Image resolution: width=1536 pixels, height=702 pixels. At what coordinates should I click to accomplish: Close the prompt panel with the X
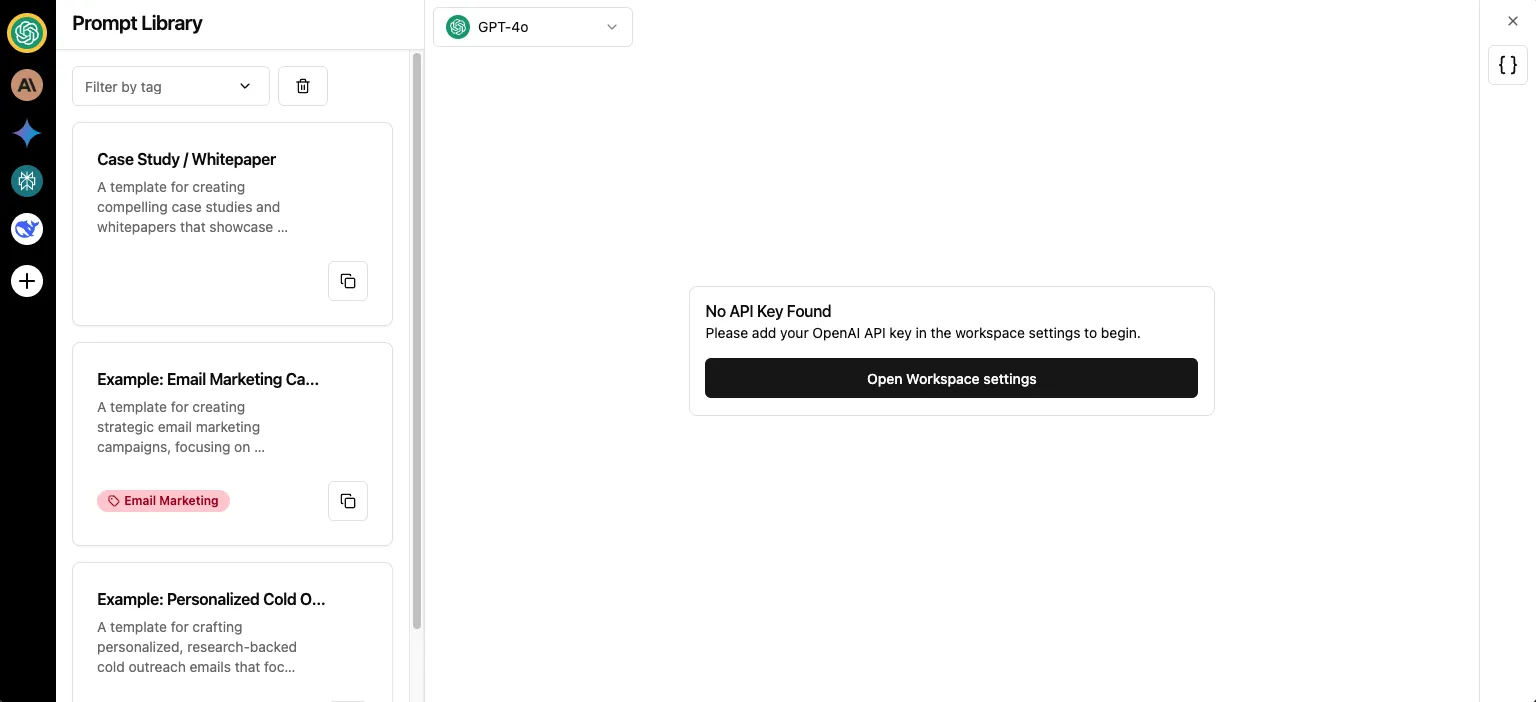[x=1513, y=21]
